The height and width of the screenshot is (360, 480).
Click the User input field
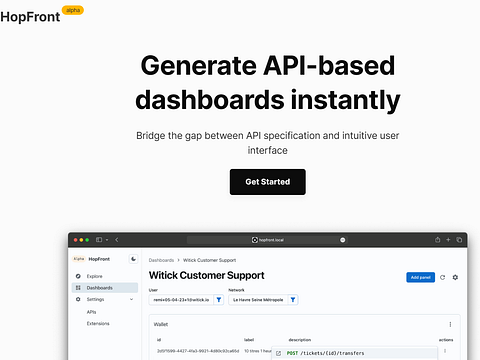pos(181,300)
